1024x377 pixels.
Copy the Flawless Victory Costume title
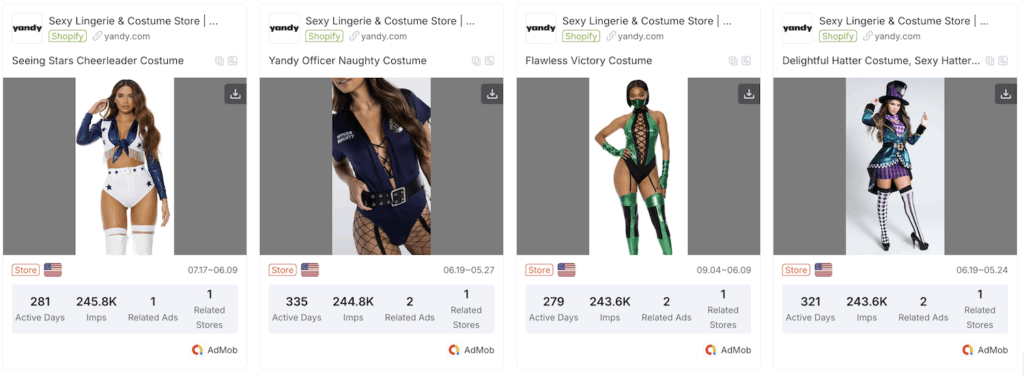pyautogui.click(x=733, y=61)
